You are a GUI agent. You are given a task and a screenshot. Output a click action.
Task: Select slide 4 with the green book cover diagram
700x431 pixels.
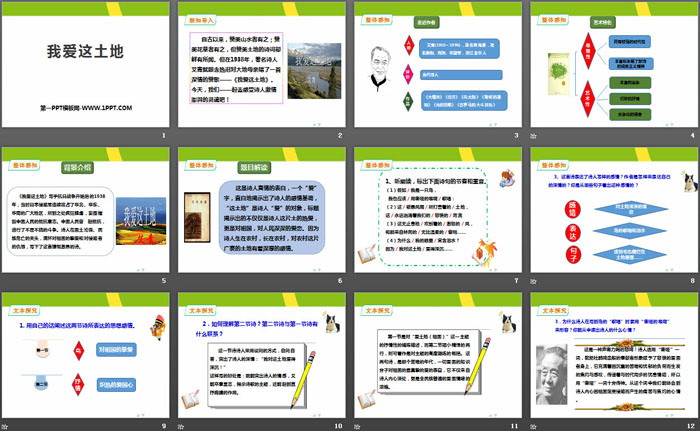click(x=614, y=64)
